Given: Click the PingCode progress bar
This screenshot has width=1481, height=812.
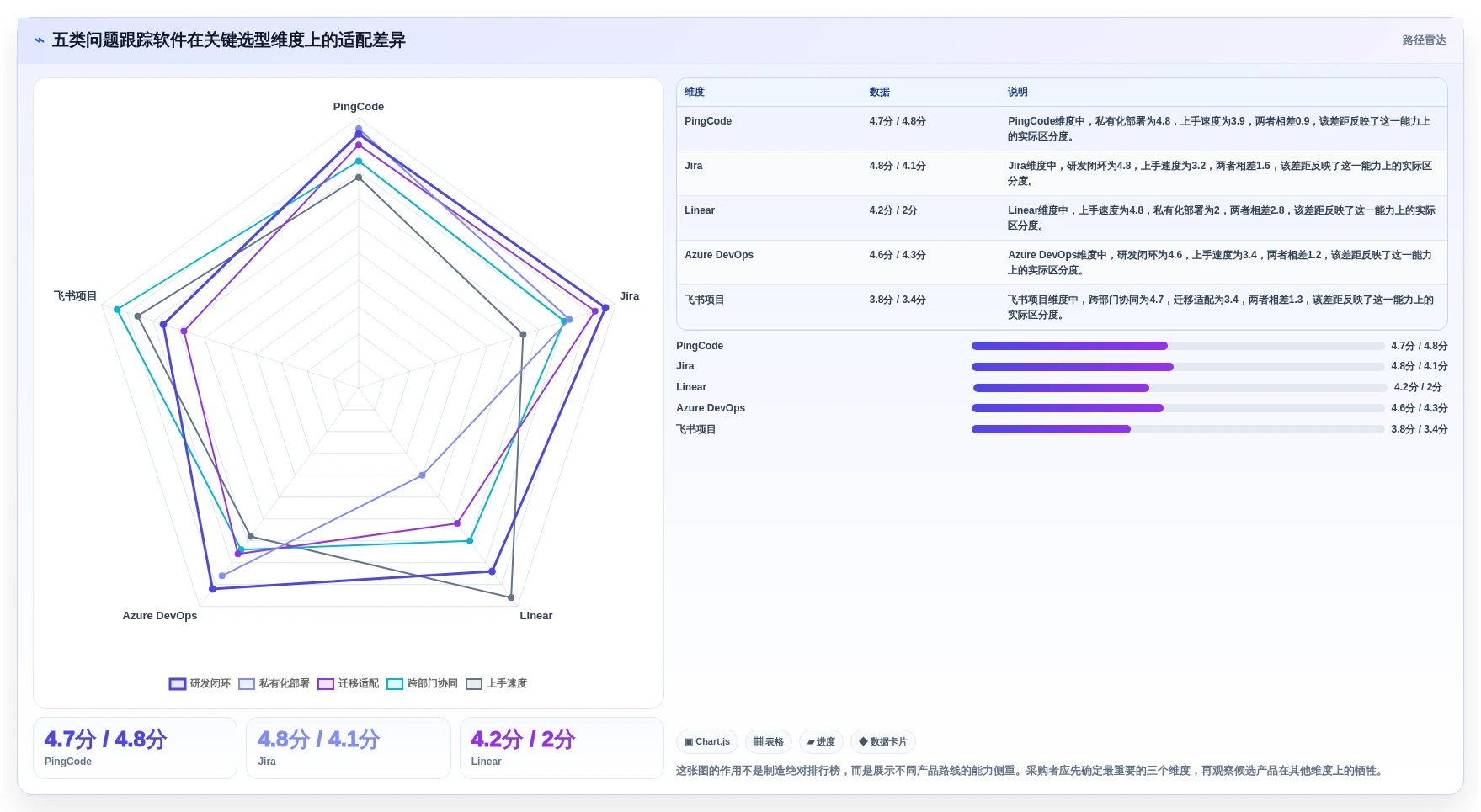Looking at the screenshot, I should click(x=1178, y=346).
